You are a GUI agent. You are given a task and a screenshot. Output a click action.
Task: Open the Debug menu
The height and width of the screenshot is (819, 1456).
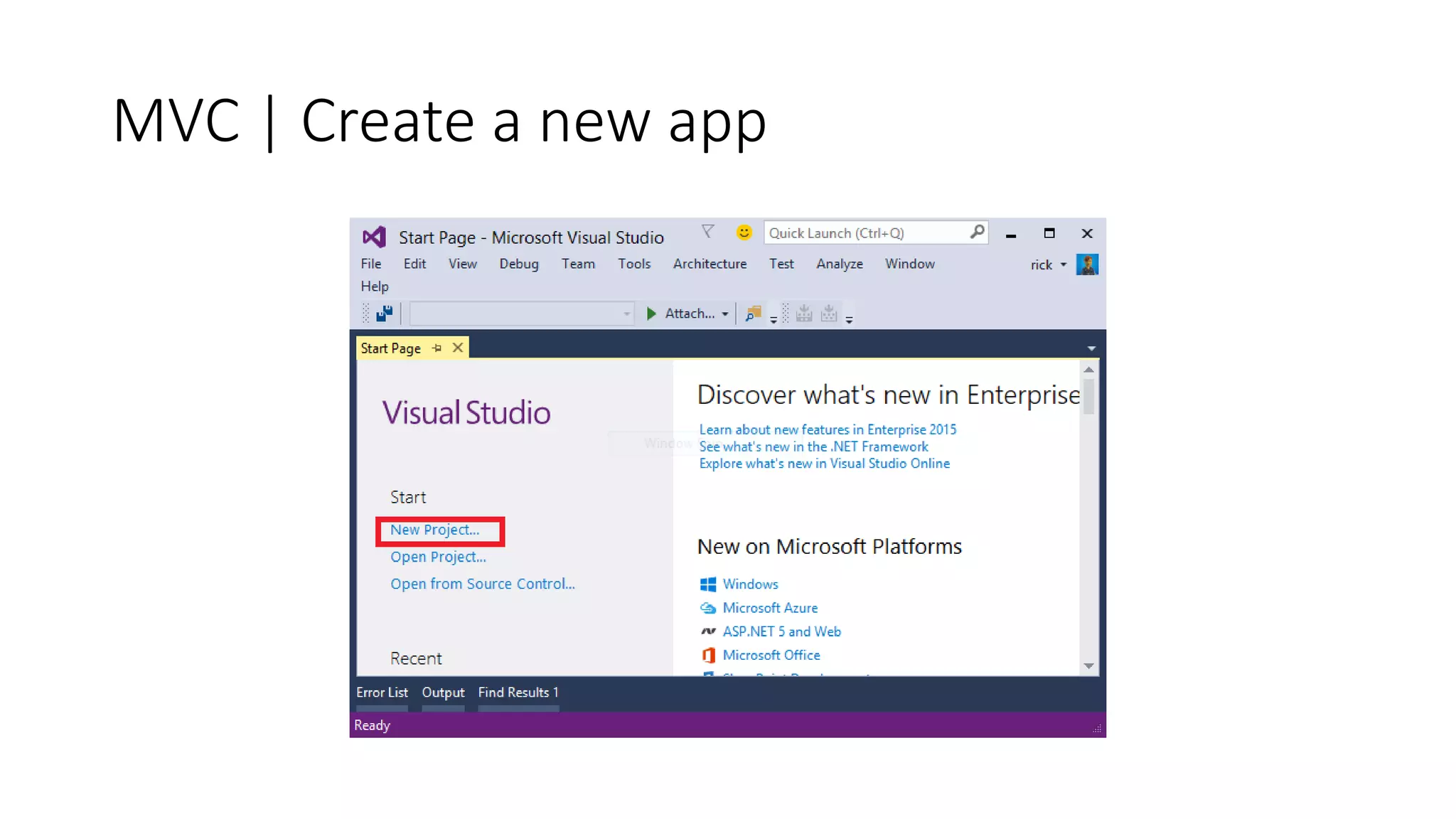coord(519,264)
